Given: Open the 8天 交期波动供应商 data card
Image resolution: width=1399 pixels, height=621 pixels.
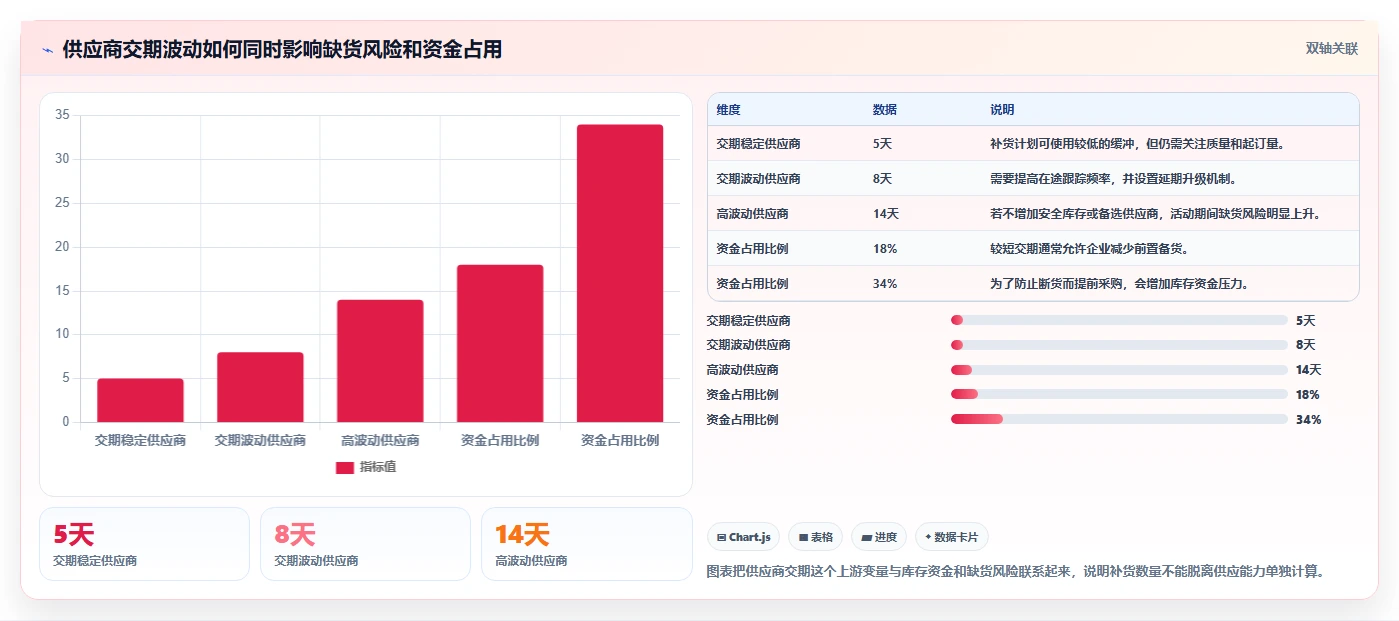Looking at the screenshot, I should (x=365, y=544).
